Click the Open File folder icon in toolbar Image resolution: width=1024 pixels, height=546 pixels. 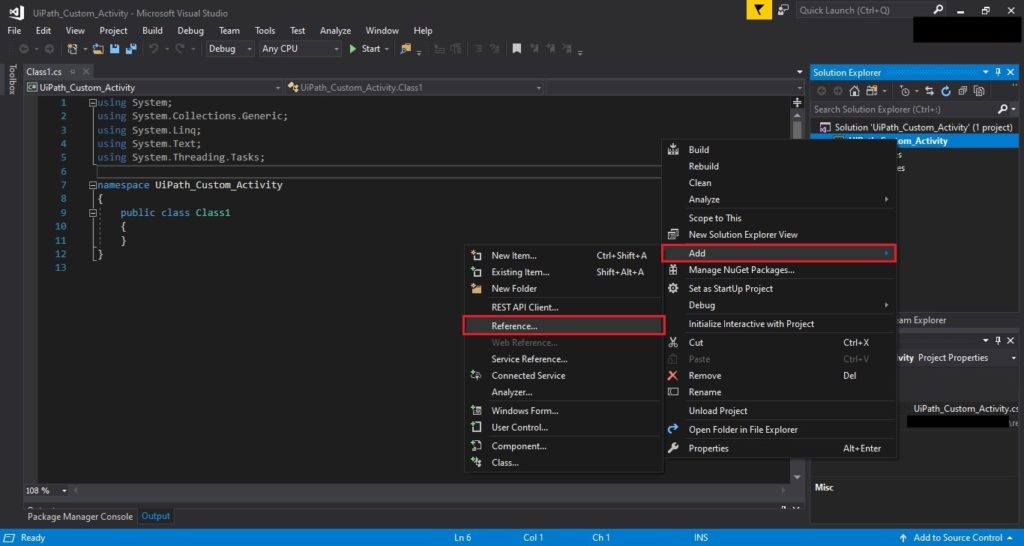pos(99,49)
